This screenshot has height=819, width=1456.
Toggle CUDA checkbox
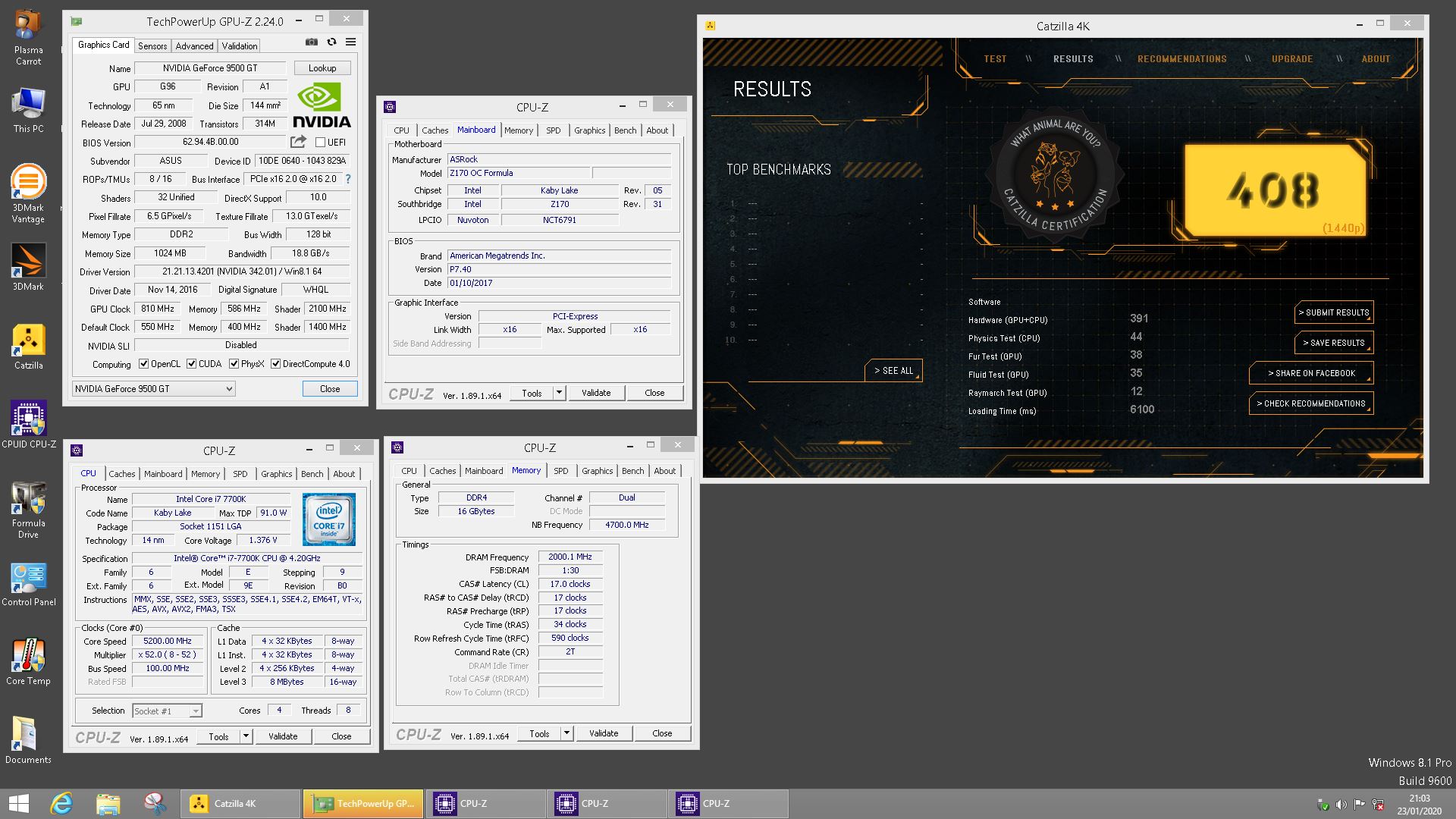(191, 364)
